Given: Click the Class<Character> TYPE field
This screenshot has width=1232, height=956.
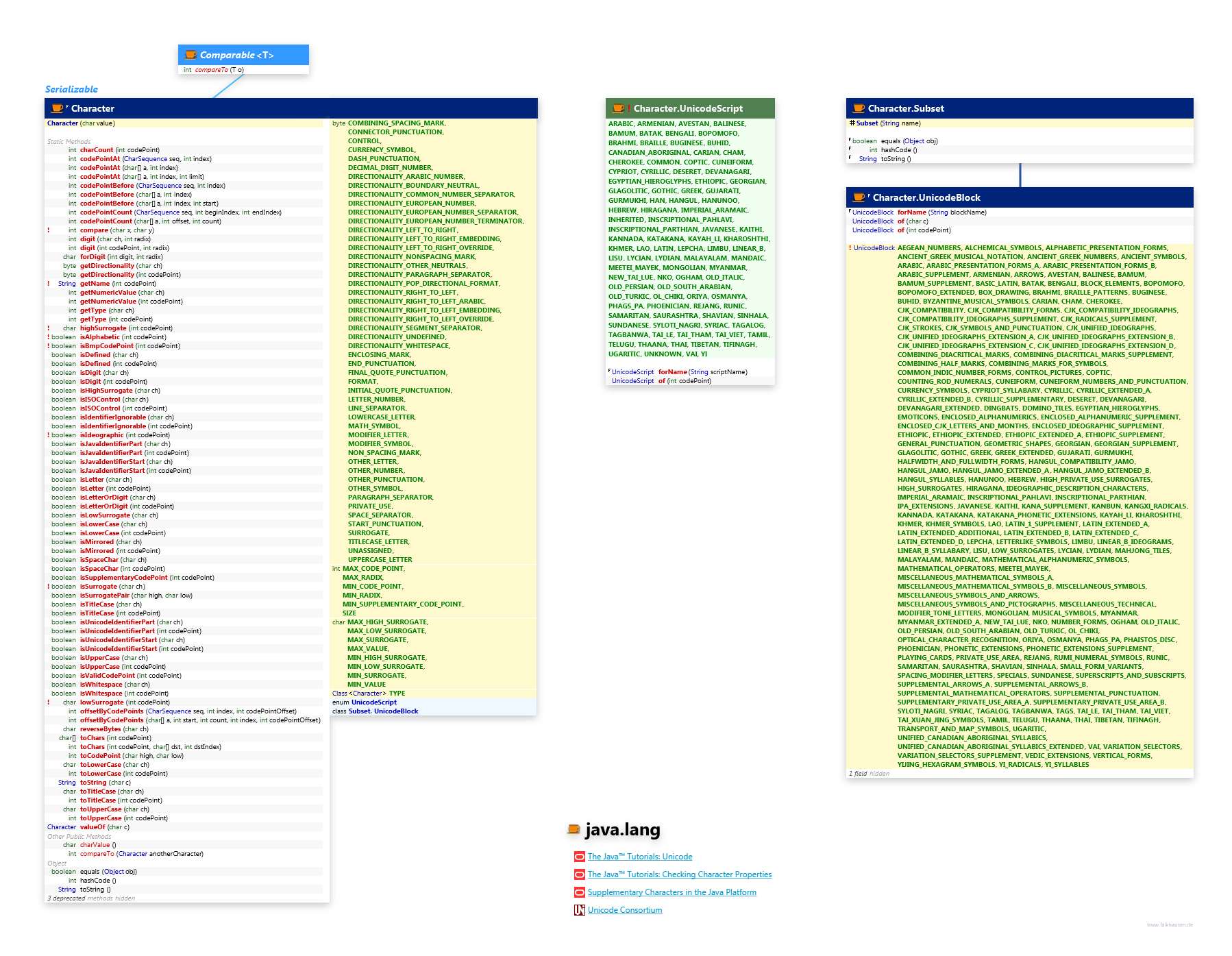Looking at the screenshot, I should tap(369, 694).
